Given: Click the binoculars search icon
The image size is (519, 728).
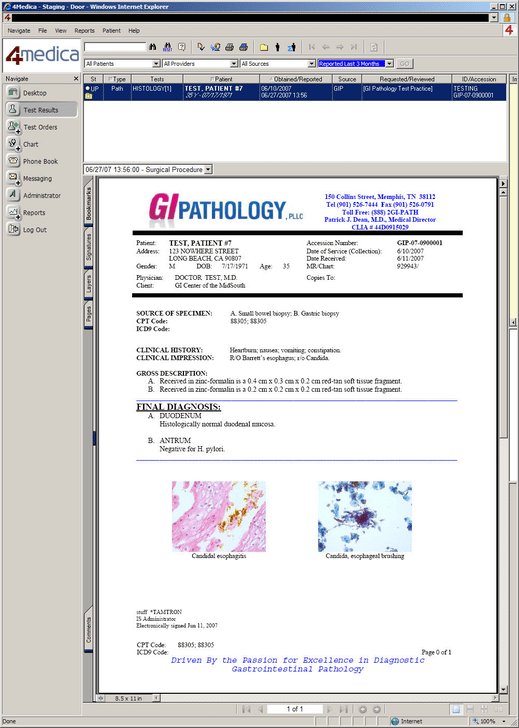Looking at the screenshot, I should tap(153, 47).
